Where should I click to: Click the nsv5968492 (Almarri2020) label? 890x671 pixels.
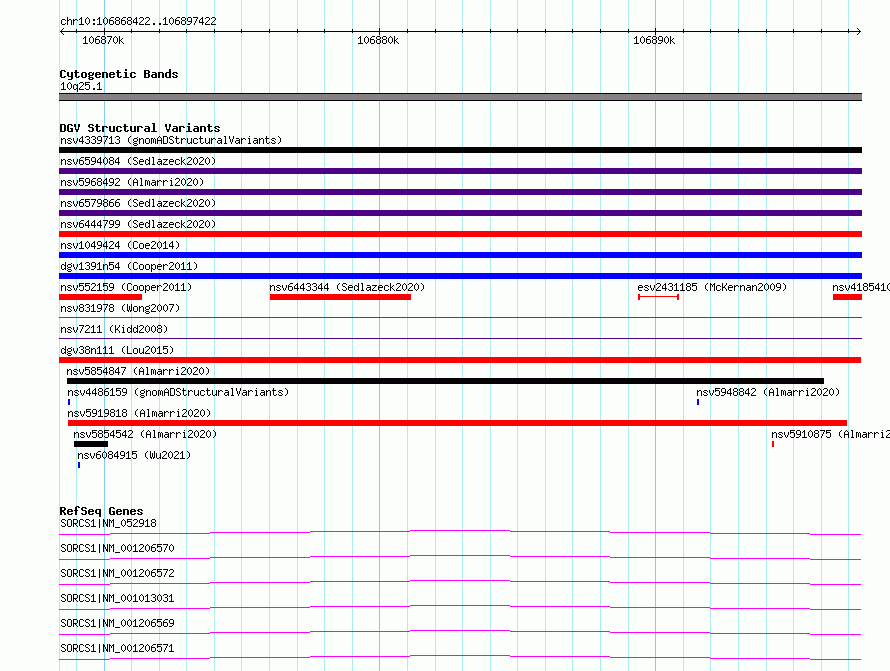pos(132,182)
